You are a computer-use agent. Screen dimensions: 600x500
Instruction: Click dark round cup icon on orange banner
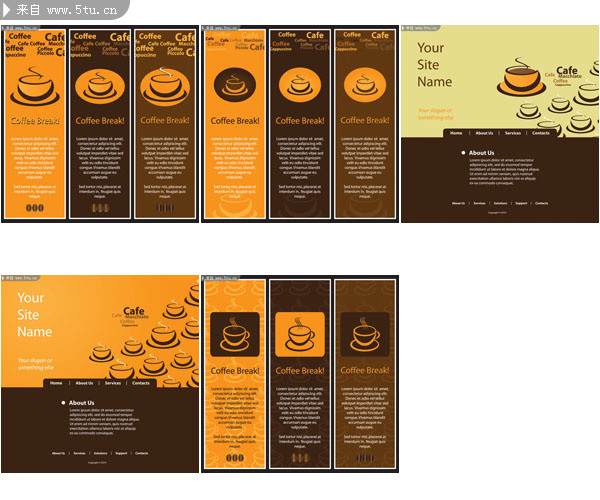(x=235, y=85)
